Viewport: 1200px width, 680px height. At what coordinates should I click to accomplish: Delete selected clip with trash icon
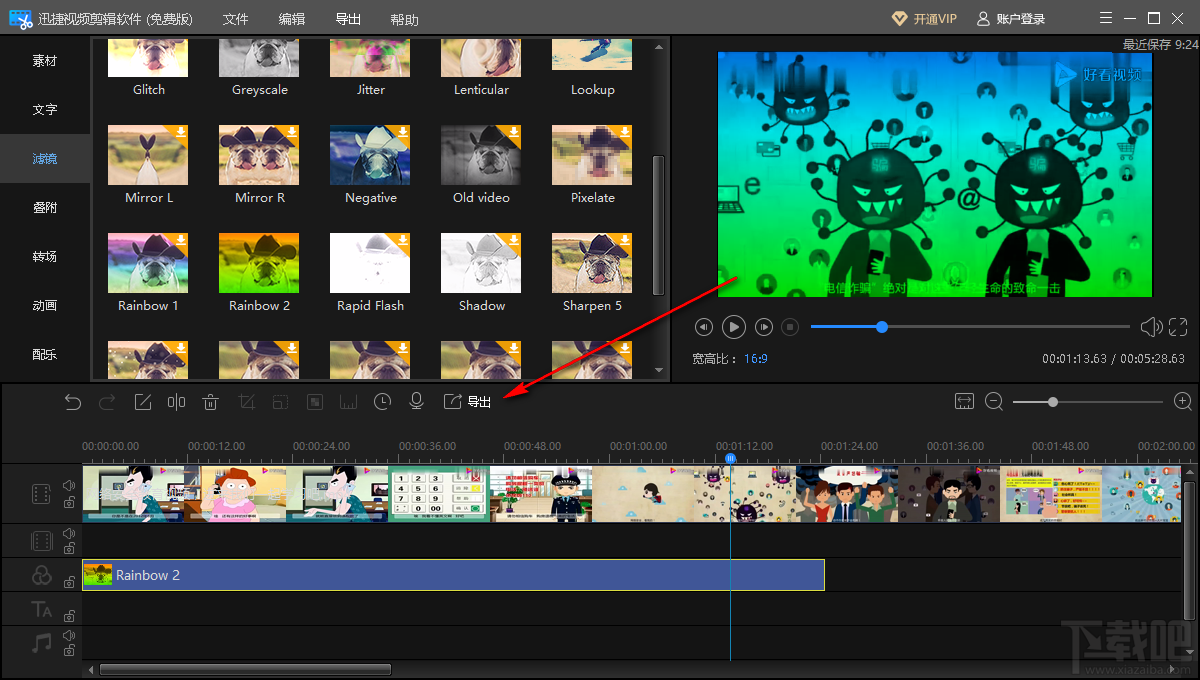pos(210,402)
